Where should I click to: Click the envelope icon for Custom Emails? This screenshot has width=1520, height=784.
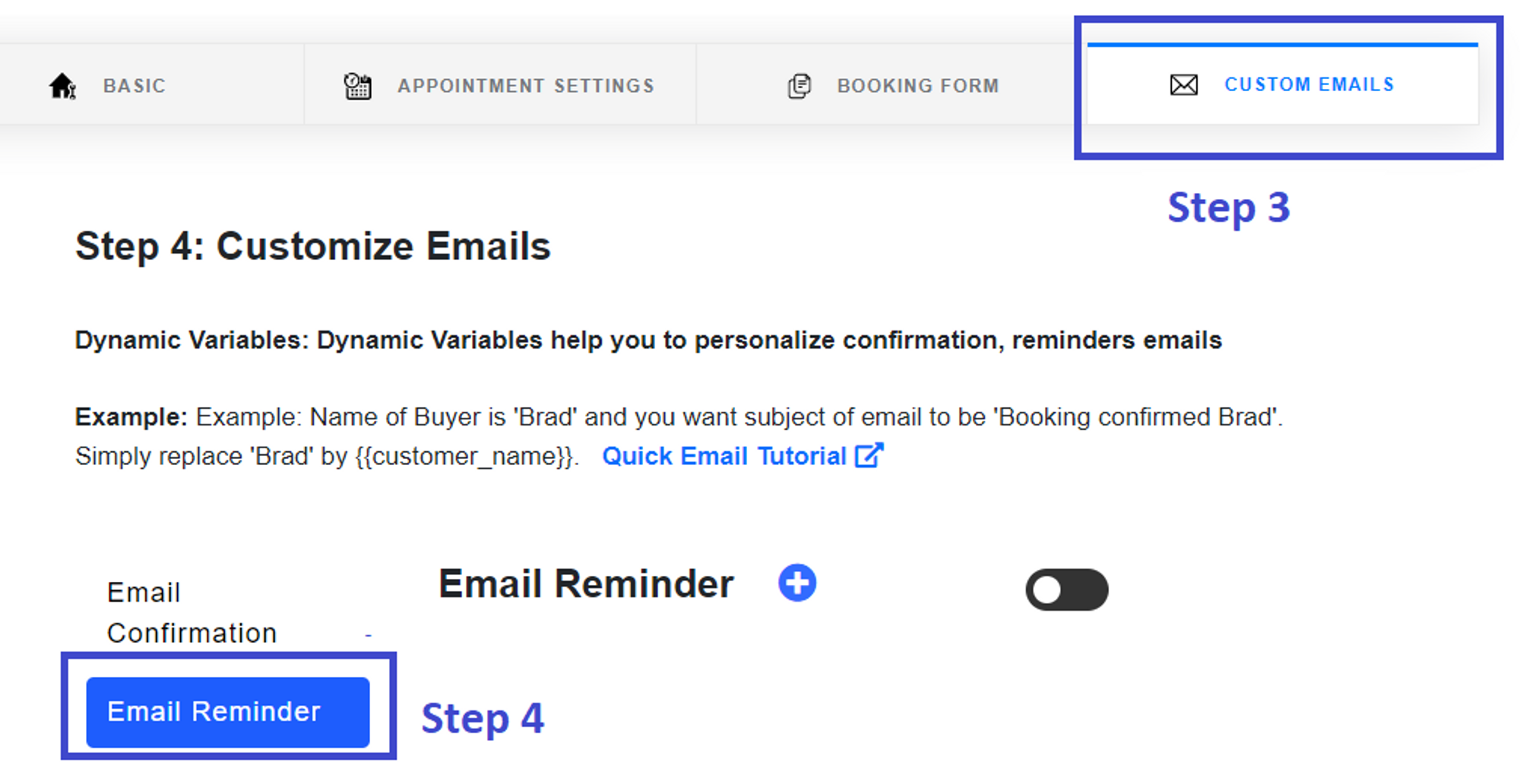click(1183, 84)
